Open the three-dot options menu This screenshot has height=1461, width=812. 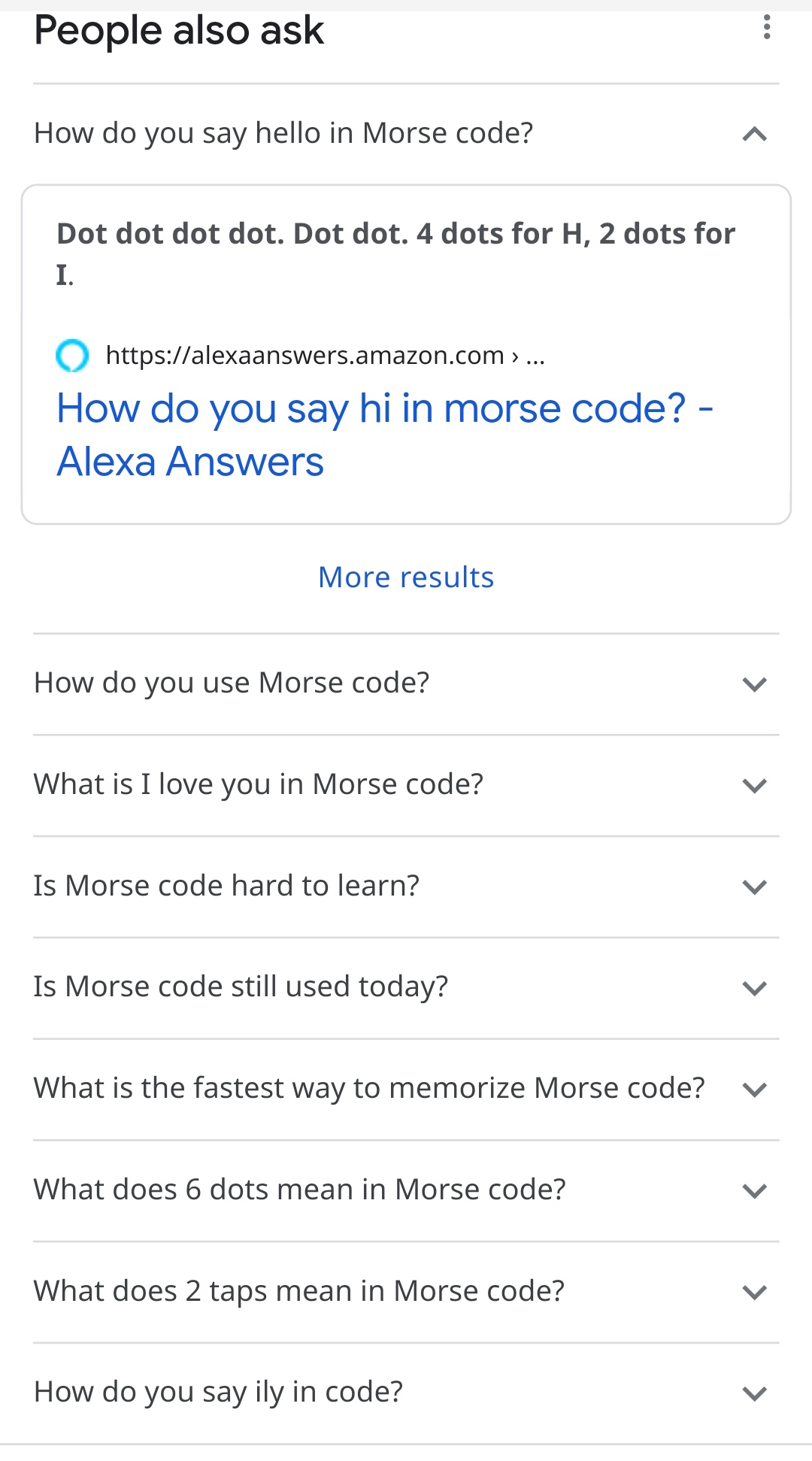pos(766,28)
